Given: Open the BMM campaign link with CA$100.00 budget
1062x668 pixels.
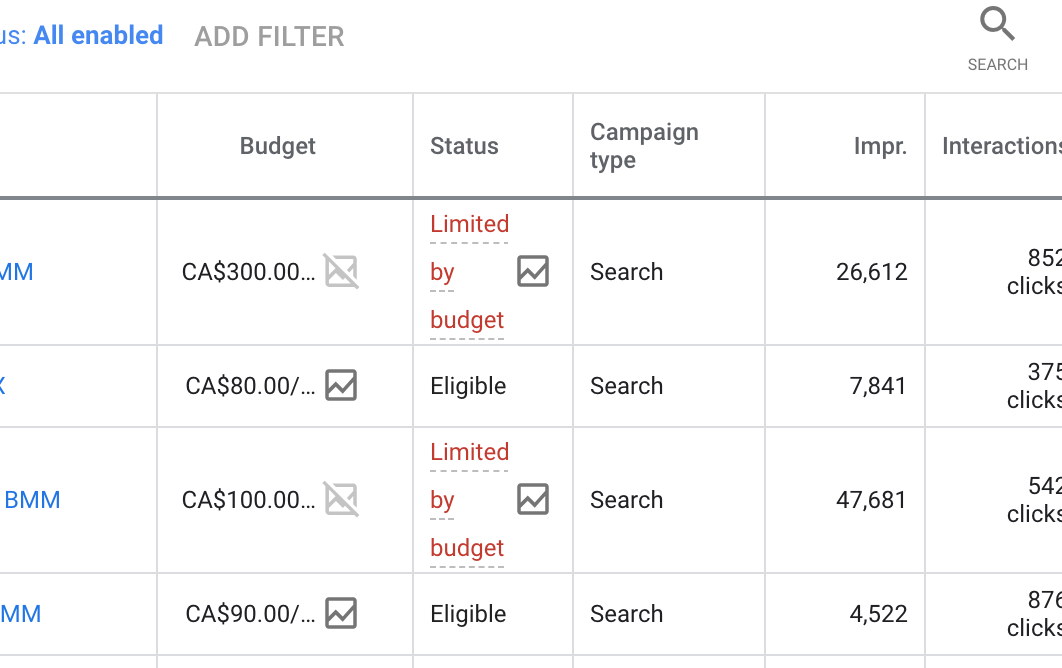Looking at the screenshot, I should [32, 500].
